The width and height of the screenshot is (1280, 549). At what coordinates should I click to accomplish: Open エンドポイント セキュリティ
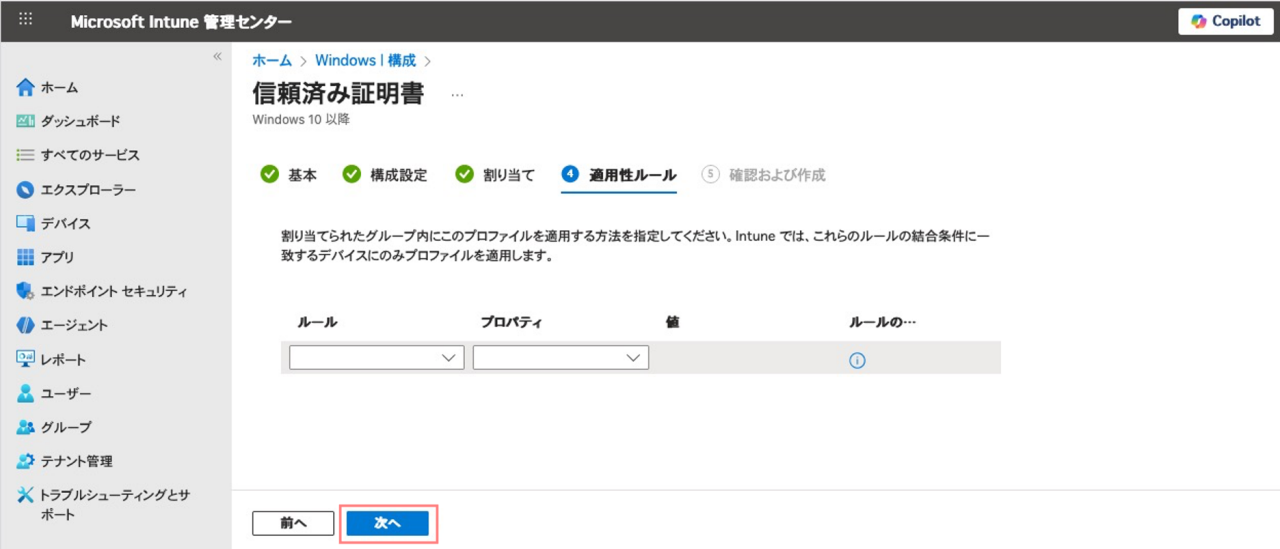point(113,292)
